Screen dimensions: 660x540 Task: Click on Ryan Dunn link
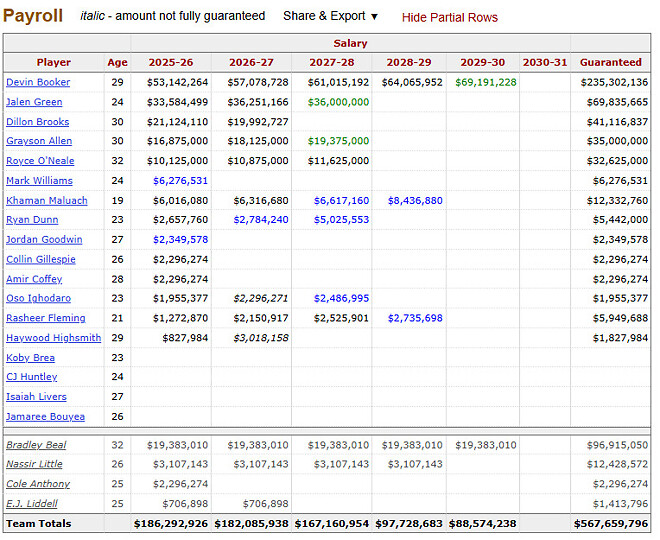(x=32, y=220)
